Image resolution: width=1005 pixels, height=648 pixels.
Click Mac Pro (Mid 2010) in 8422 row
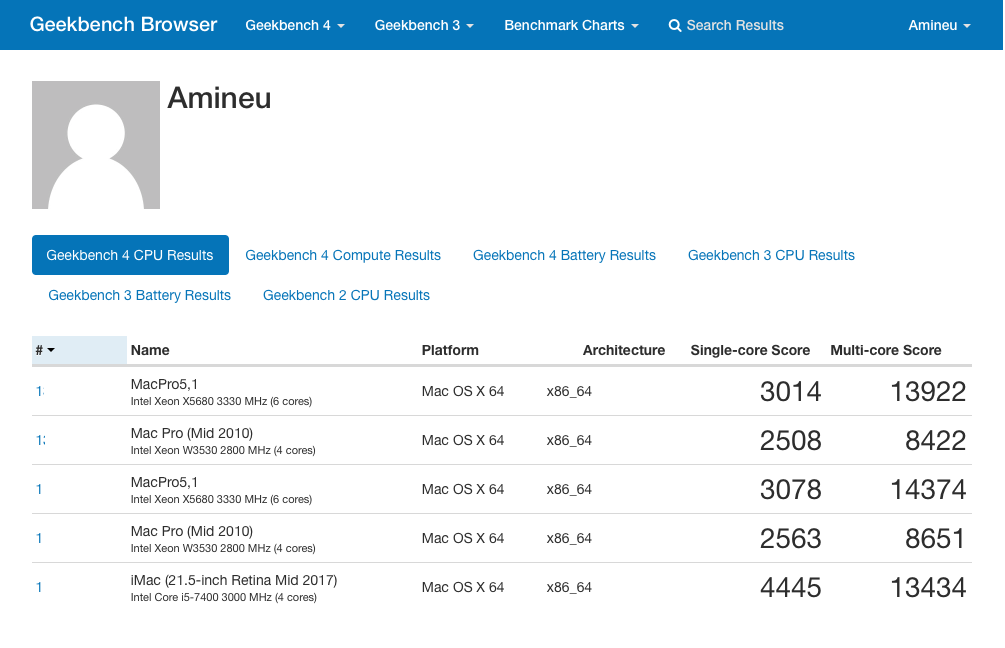[192, 433]
